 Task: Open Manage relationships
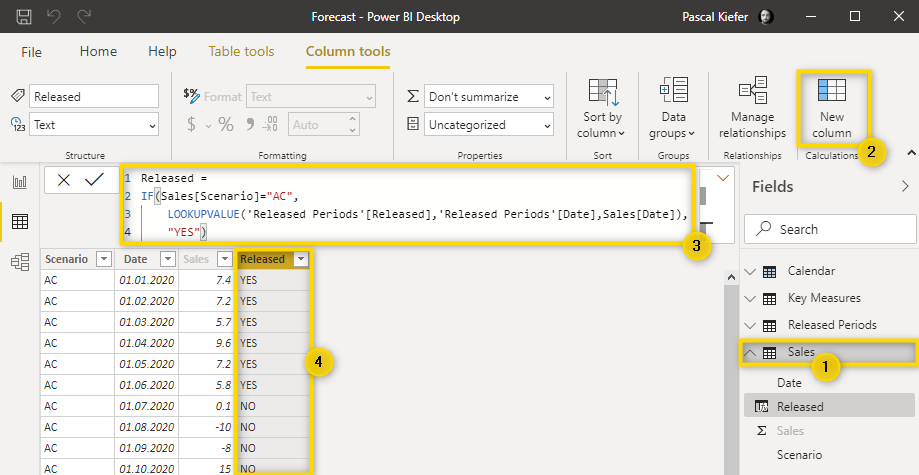[753, 108]
